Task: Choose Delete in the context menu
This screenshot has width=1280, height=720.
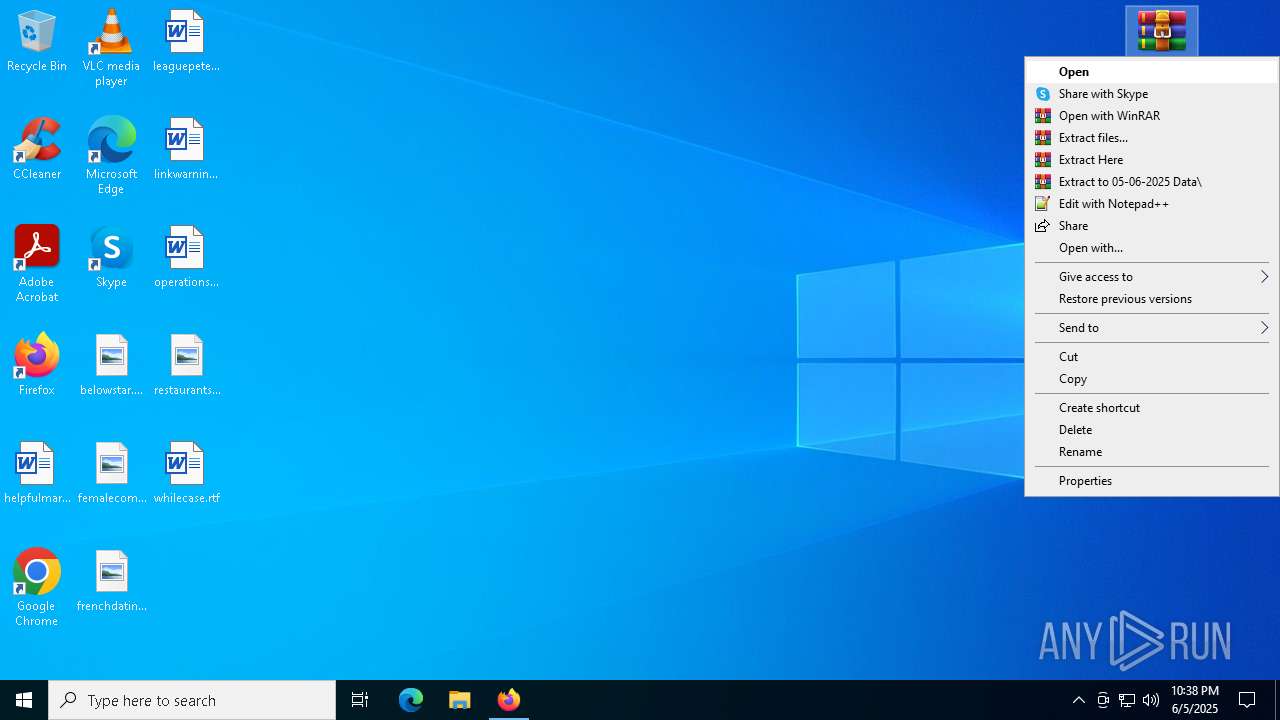Action: [x=1152, y=430]
